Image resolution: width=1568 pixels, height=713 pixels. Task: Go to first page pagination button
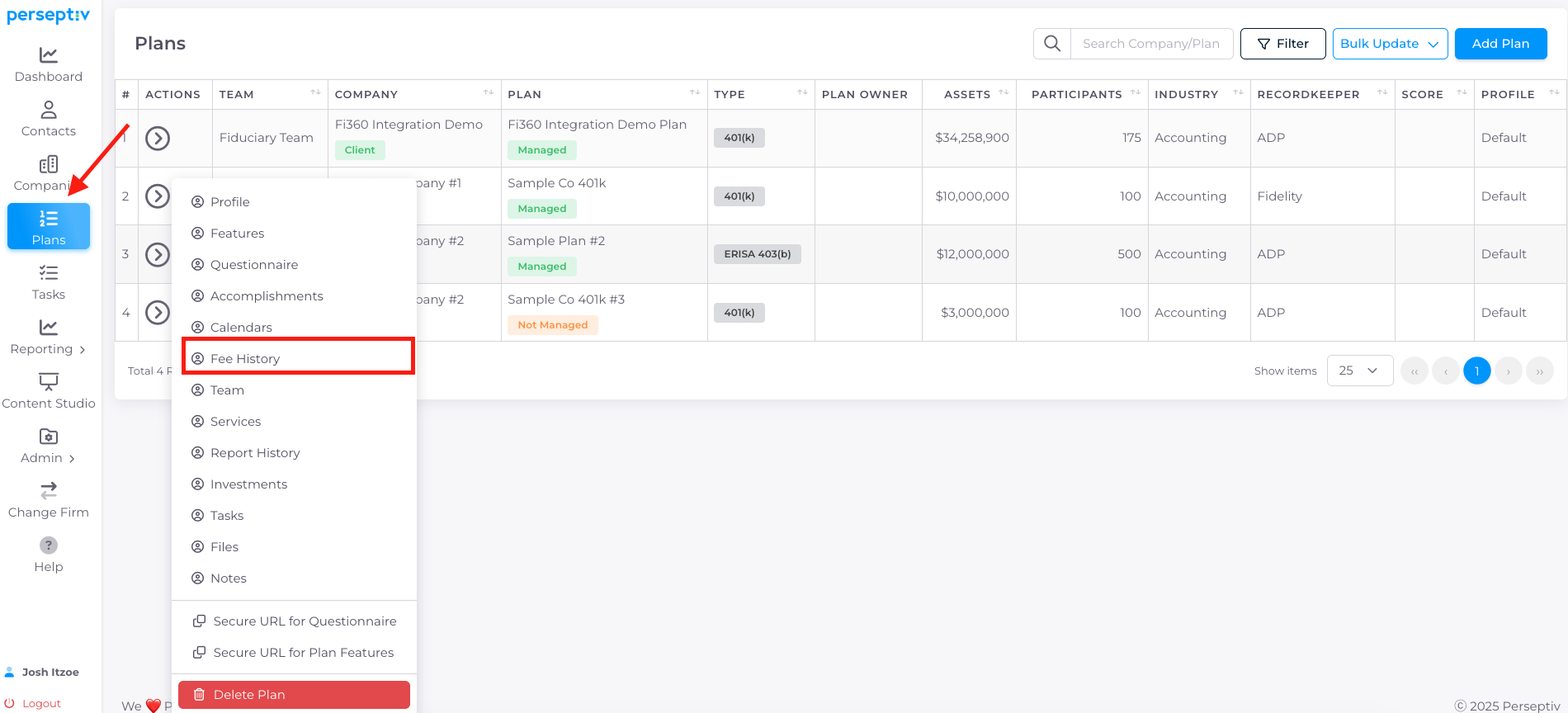point(1415,371)
